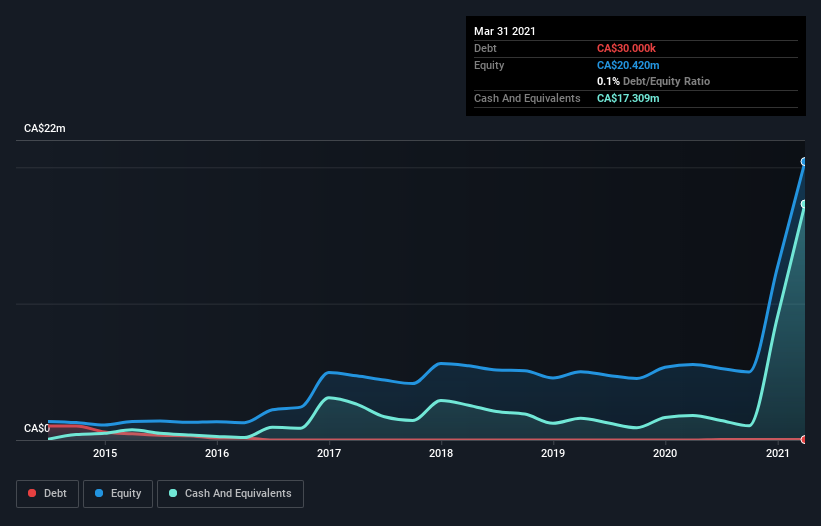Click the 2018 x-axis label

pyautogui.click(x=441, y=453)
